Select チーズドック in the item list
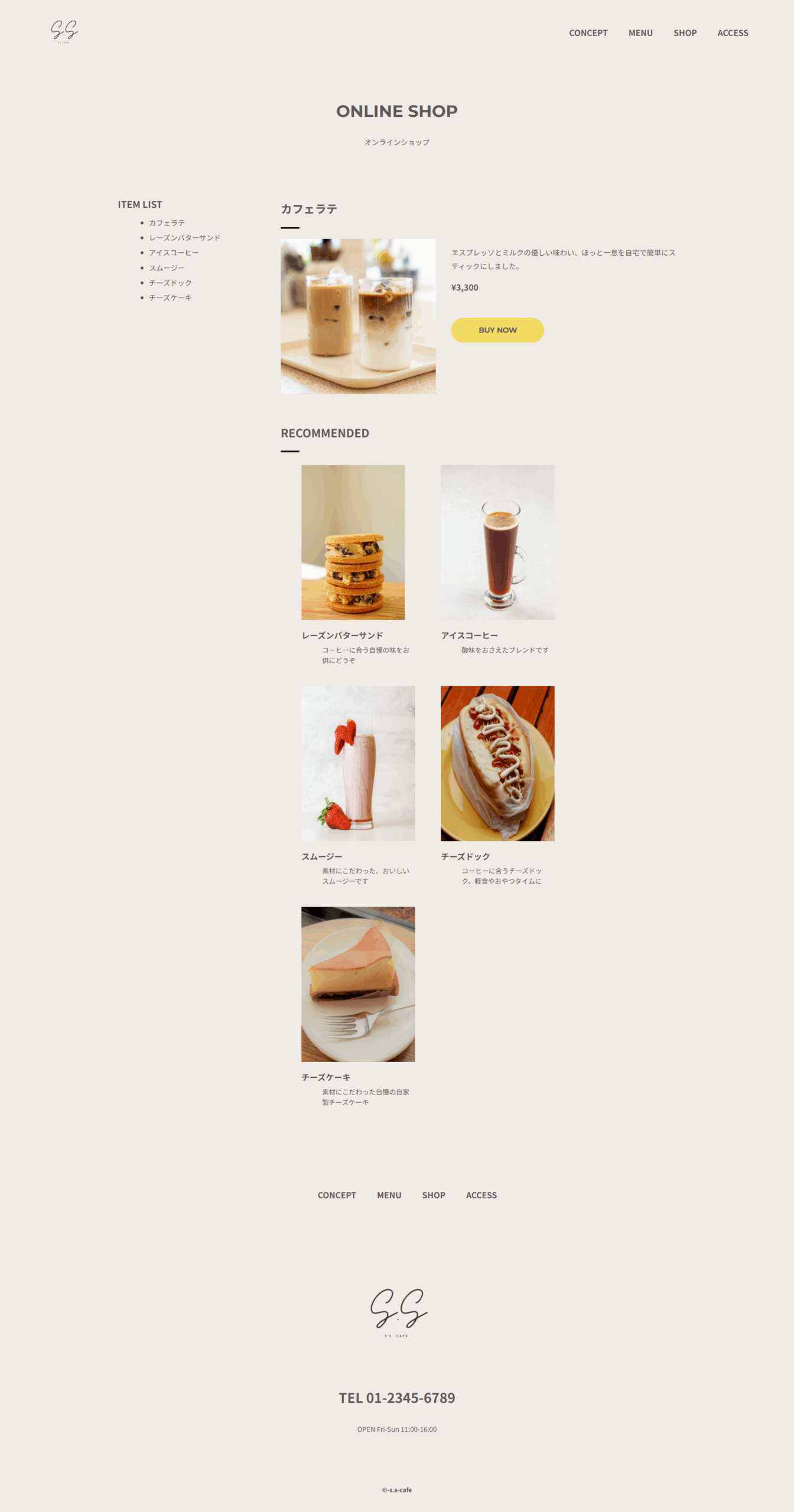Screen dimensions: 794x1512 (170, 283)
